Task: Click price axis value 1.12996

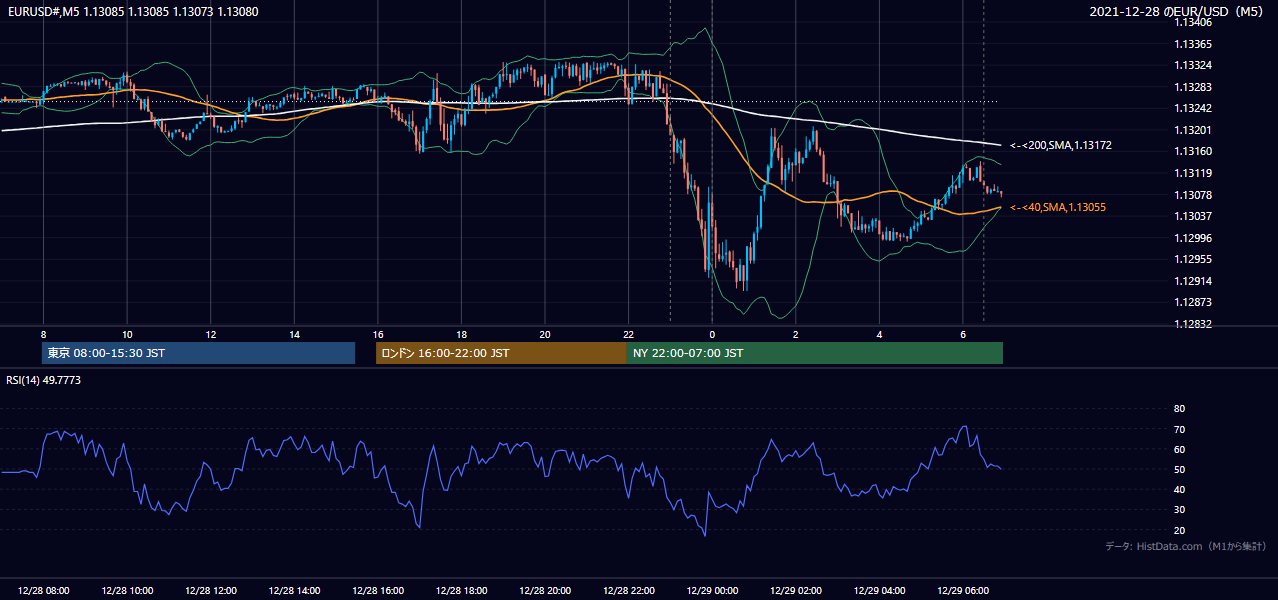Action: (x=1193, y=238)
